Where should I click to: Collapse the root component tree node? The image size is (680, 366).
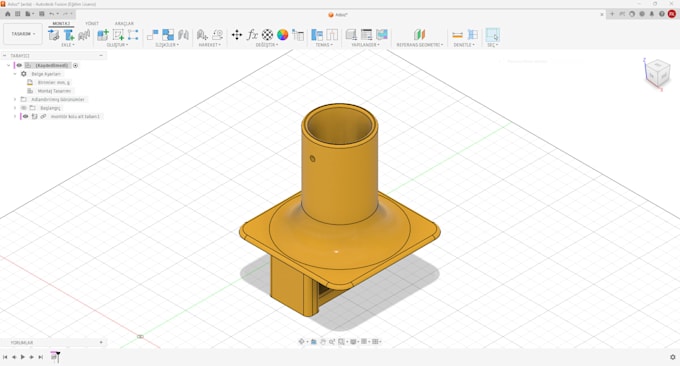click(x=8, y=65)
